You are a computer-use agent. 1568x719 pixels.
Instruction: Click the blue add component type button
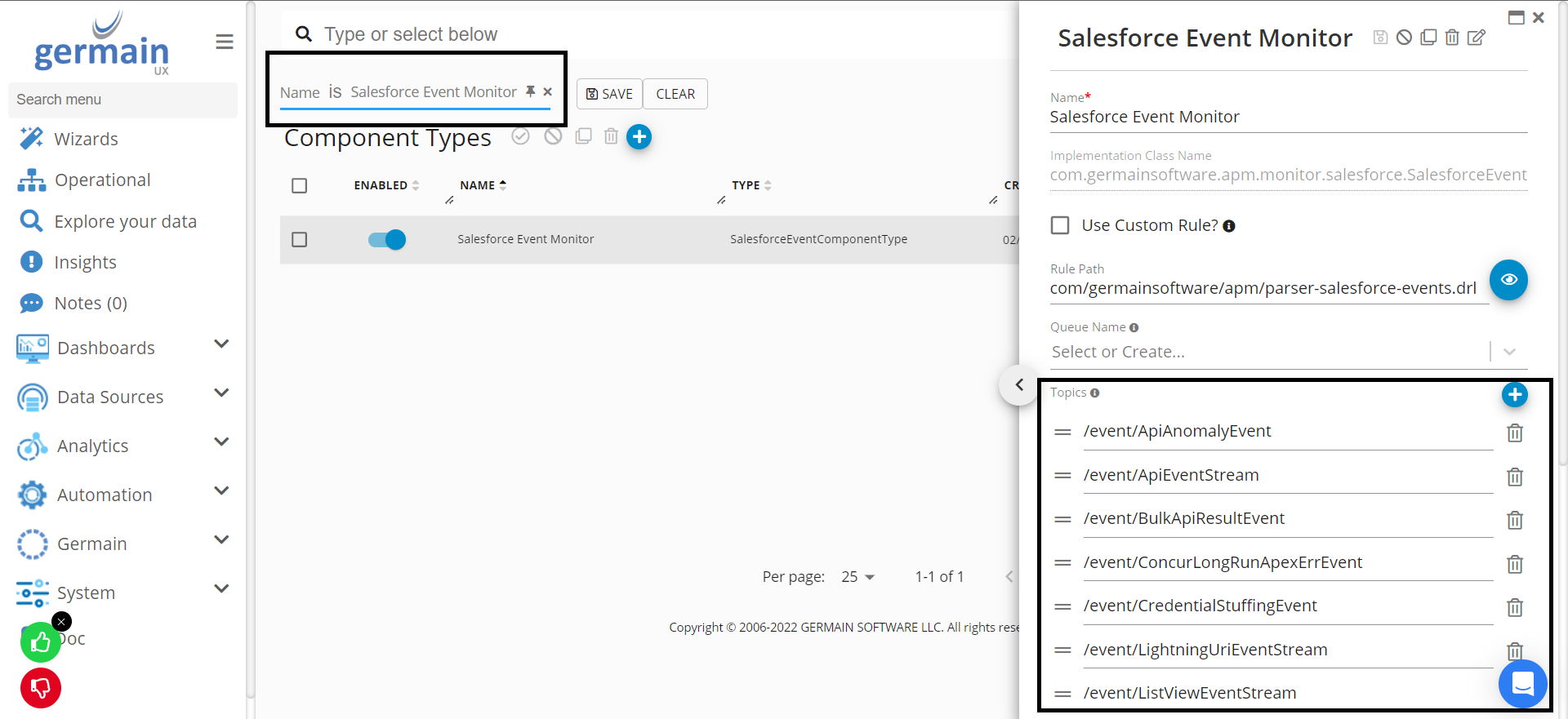tap(639, 137)
